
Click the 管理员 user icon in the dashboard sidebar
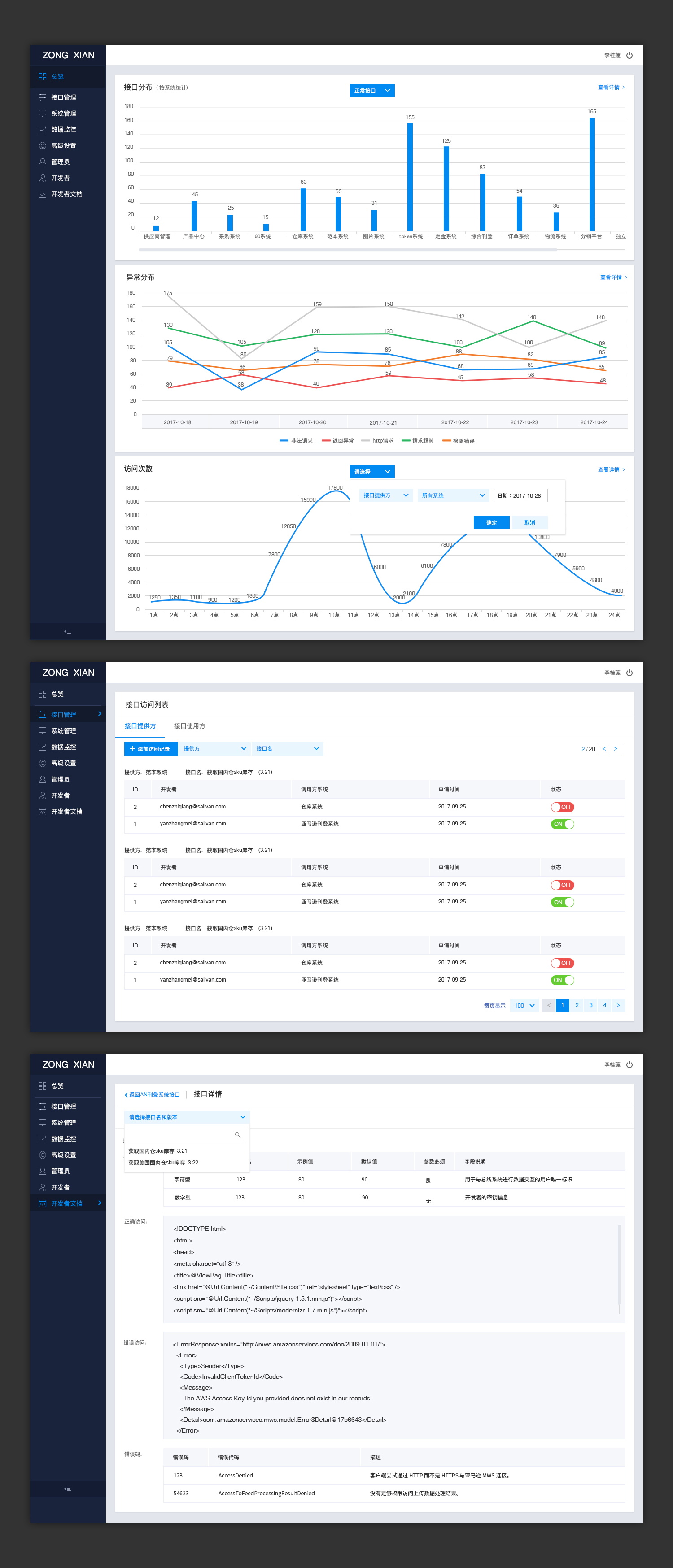pyautogui.click(x=43, y=162)
